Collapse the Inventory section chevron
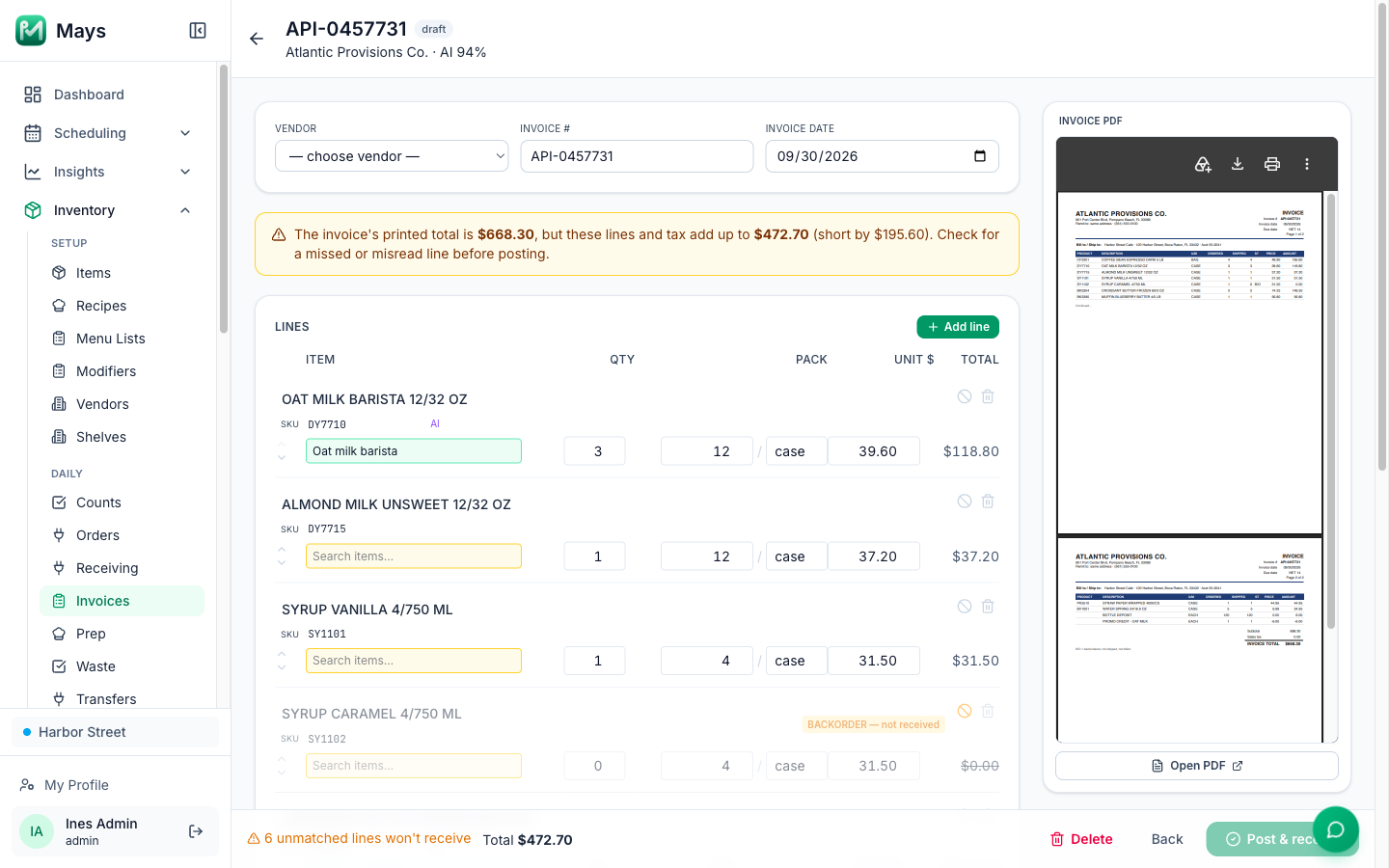 click(185, 210)
